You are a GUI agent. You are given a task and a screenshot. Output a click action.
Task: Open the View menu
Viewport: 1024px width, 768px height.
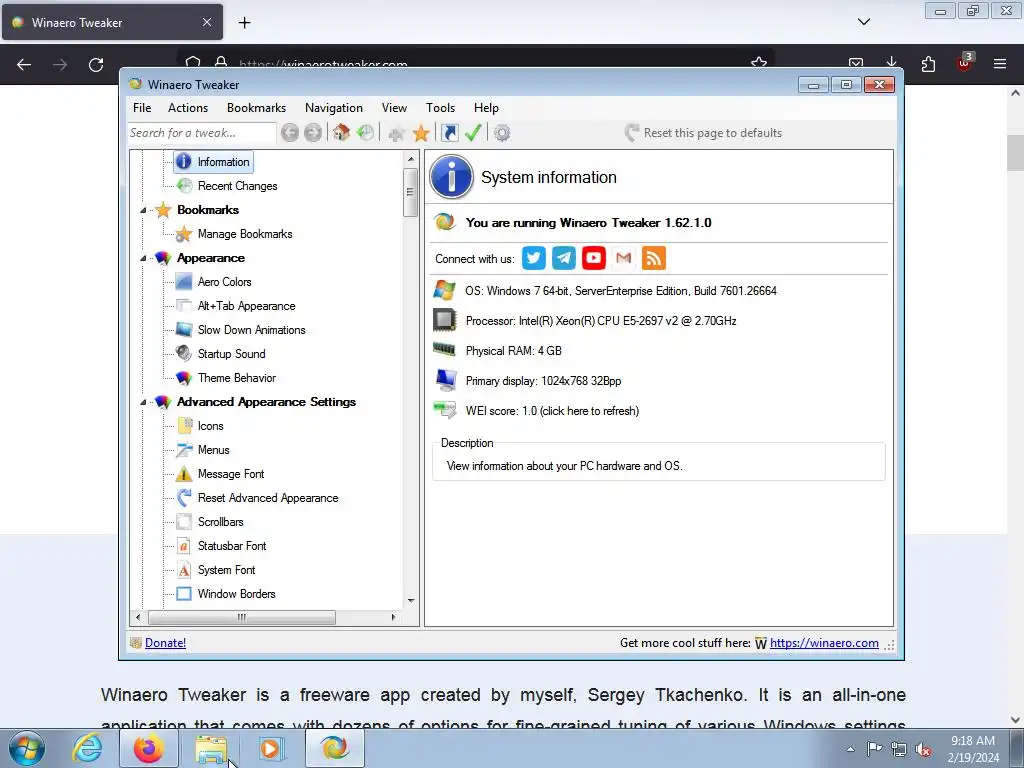pyautogui.click(x=394, y=108)
